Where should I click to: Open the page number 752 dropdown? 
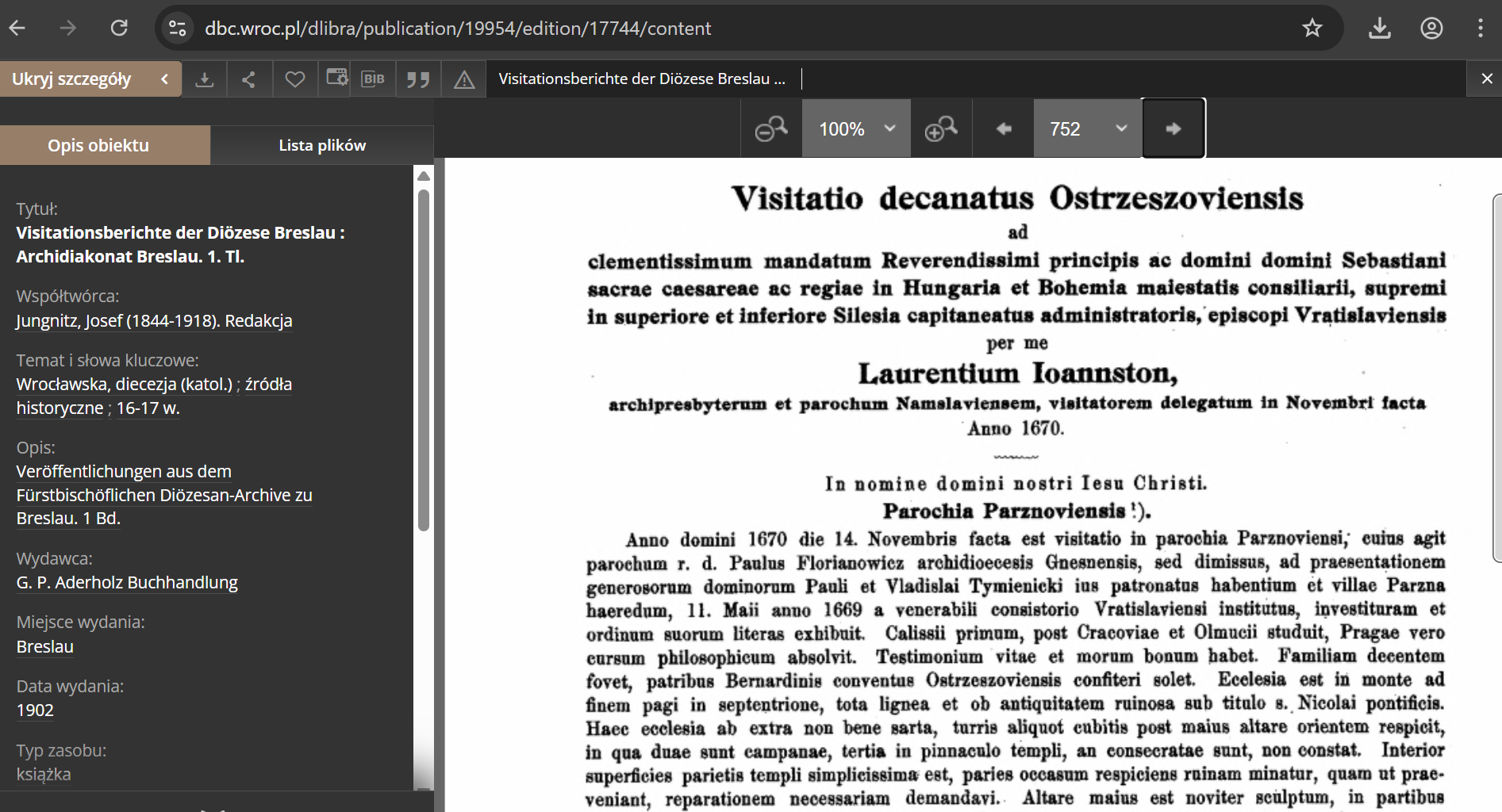pos(1087,128)
